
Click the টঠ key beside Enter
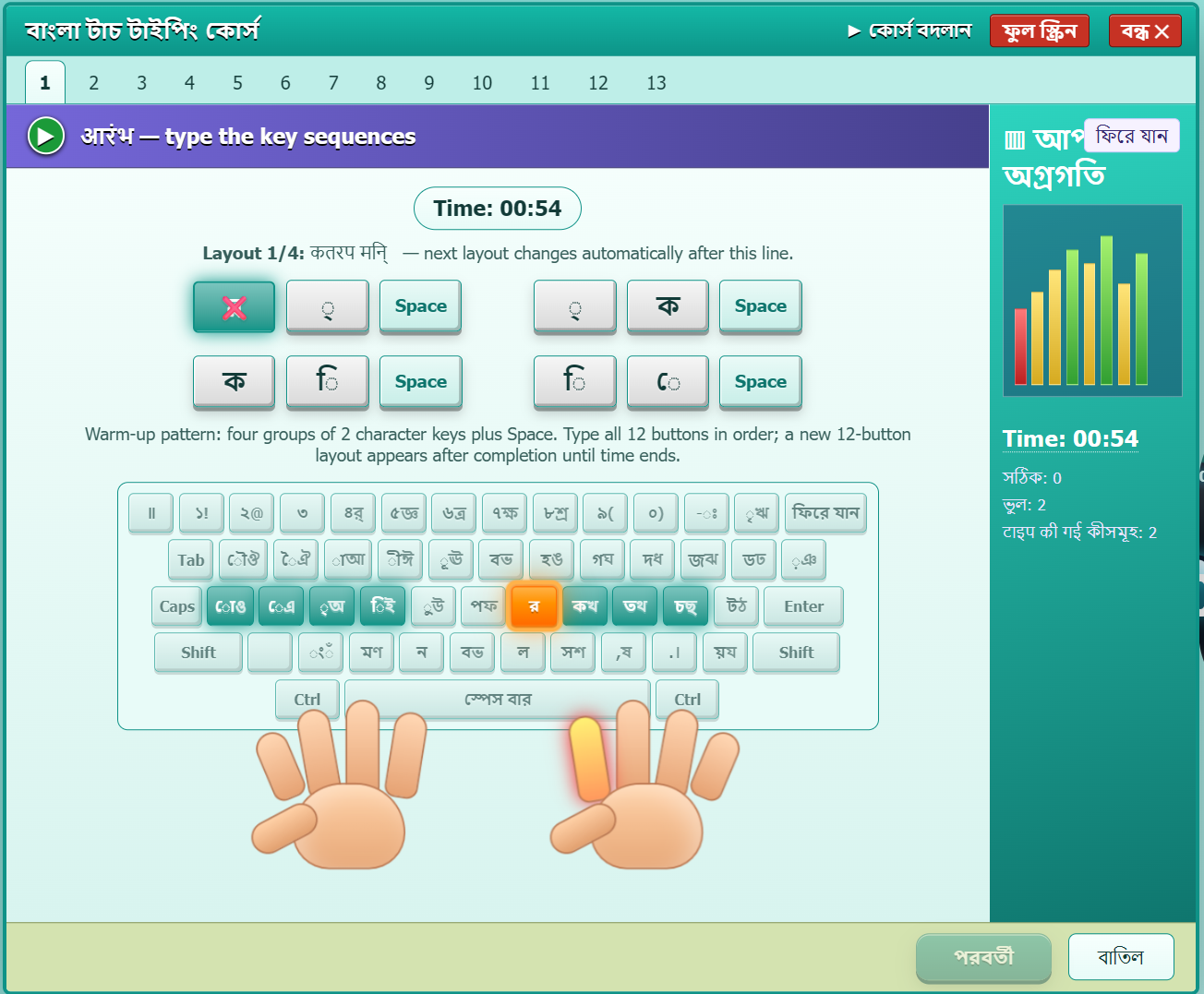(x=736, y=606)
